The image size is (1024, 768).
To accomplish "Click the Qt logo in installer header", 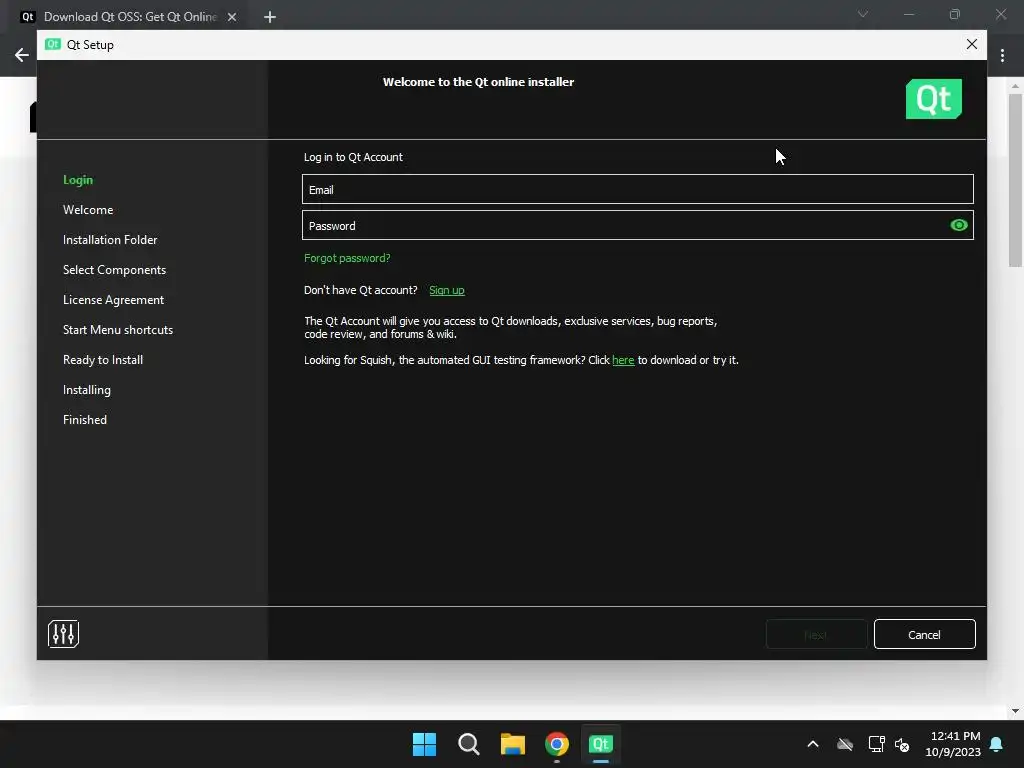I will click(933, 99).
